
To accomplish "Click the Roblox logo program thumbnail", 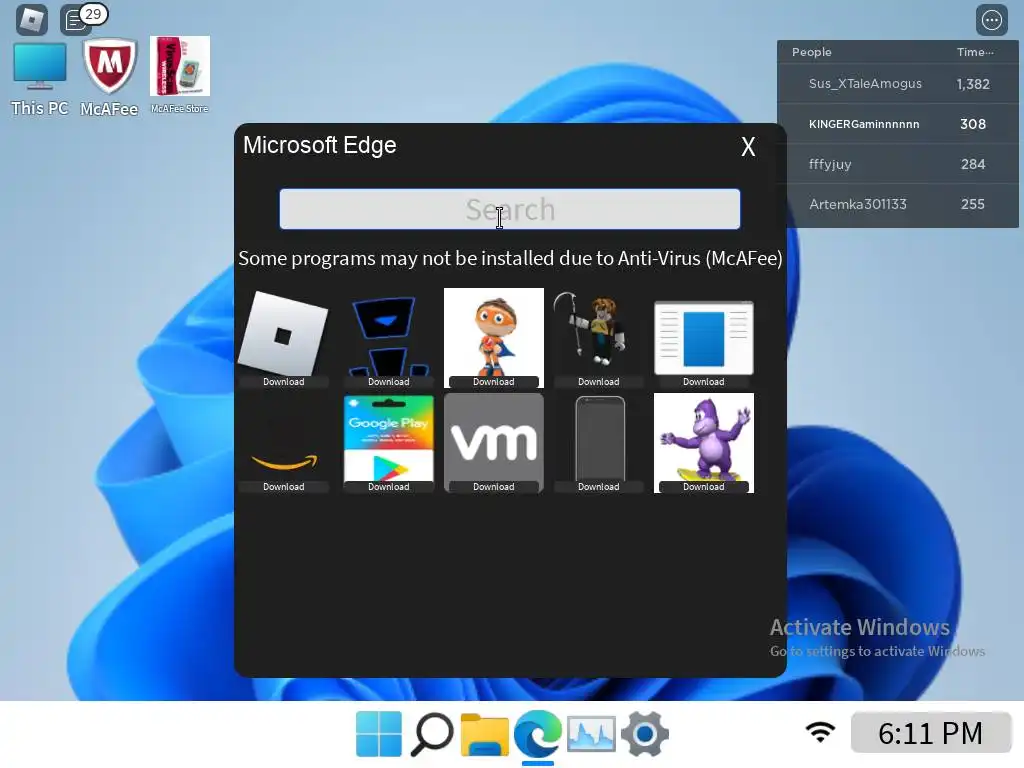I will click(x=283, y=332).
